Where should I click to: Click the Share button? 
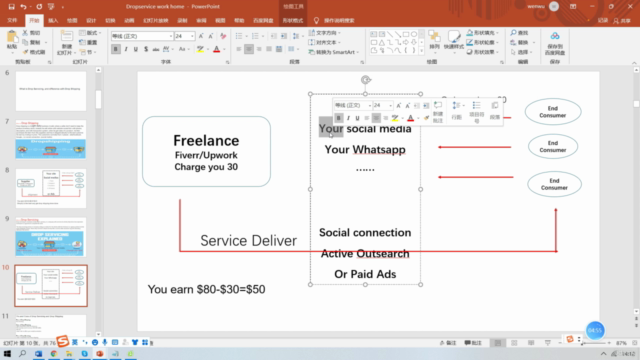[622, 20]
